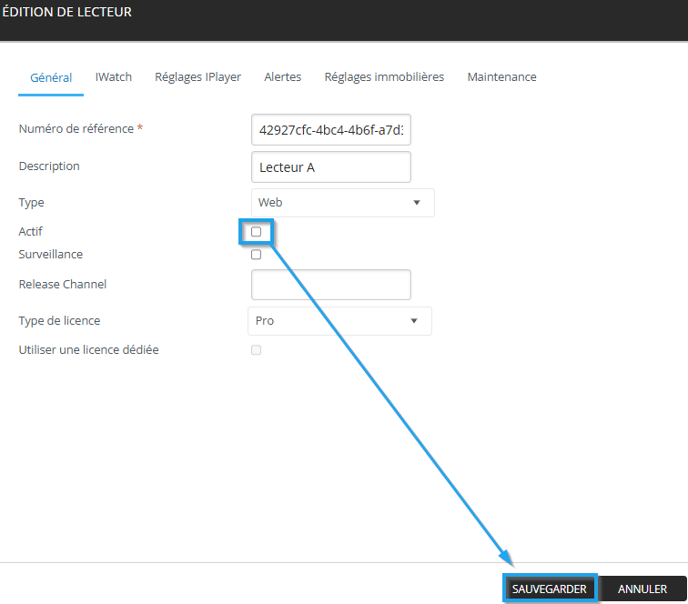The height and width of the screenshot is (604, 688).
Task: Open the IWatch tab
Action: [x=113, y=77]
